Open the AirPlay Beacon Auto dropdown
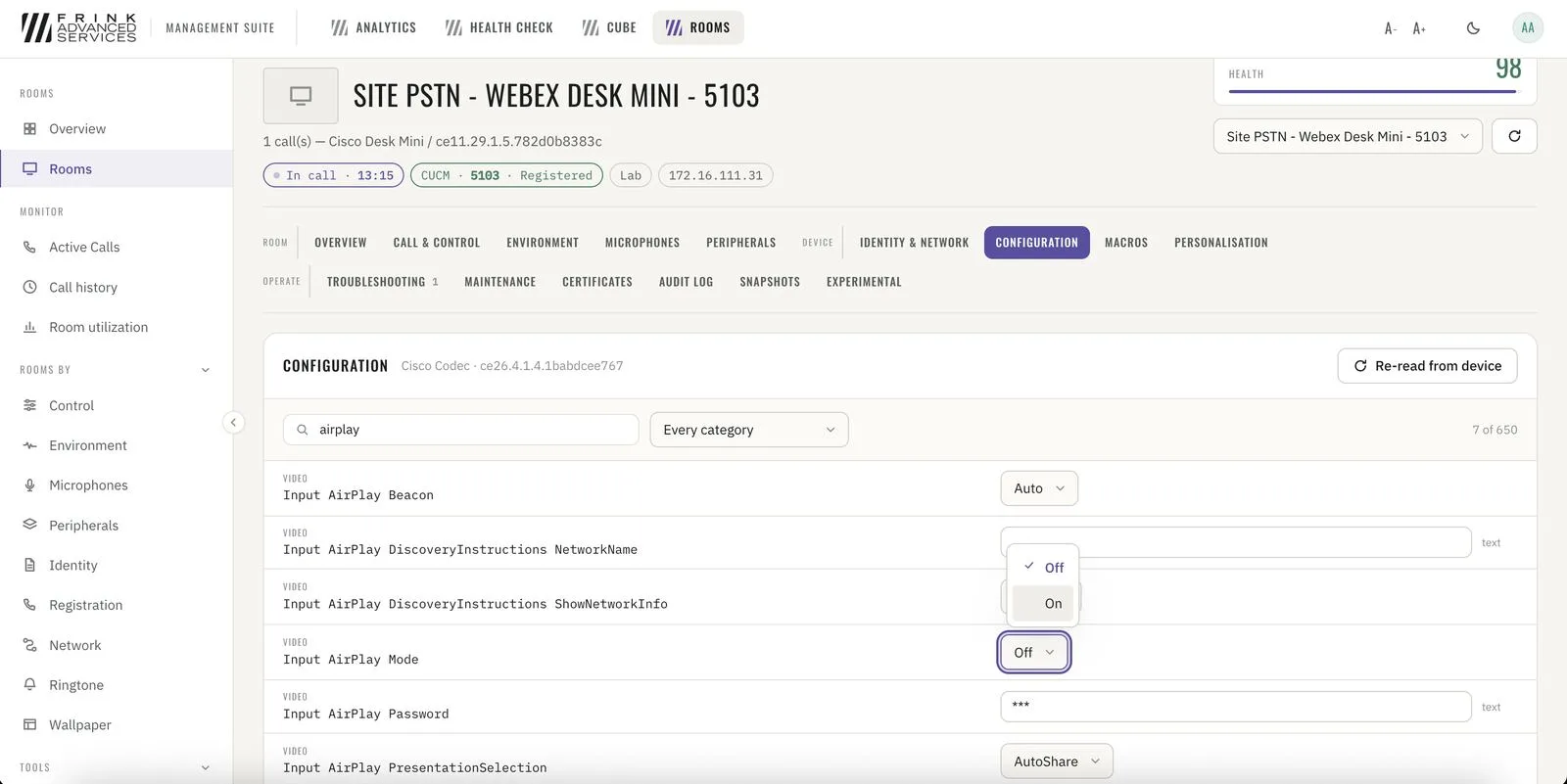Image resolution: width=1567 pixels, height=784 pixels. 1039,488
